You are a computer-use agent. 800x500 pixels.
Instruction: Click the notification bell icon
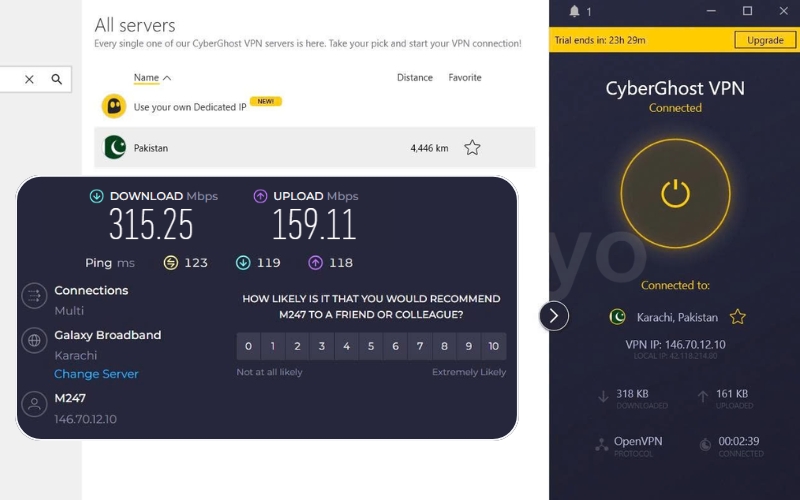574,11
